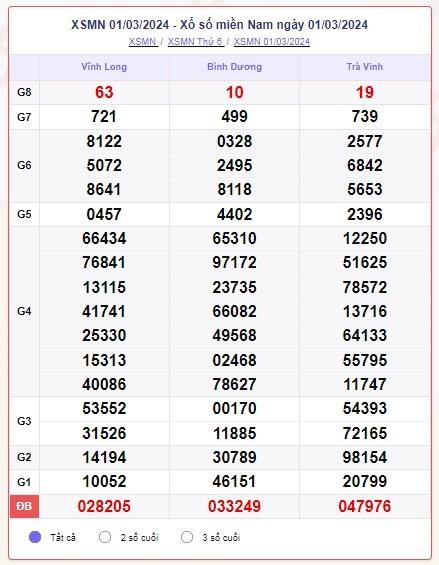This screenshot has height=565, width=439.
Task: Click the Bình Dương column header
Action: pyautogui.click(x=234, y=67)
